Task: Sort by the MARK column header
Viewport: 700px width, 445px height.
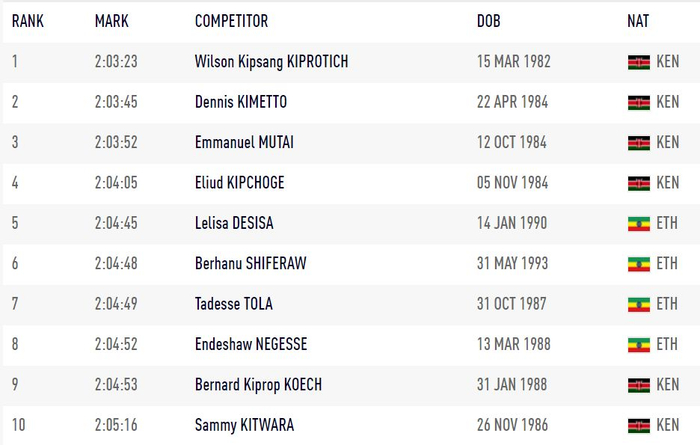Action: point(112,21)
